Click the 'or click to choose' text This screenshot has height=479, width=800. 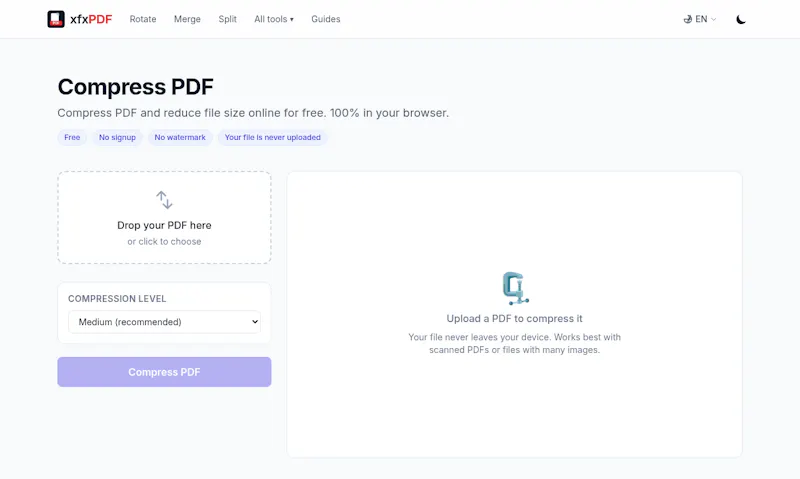[x=164, y=242]
